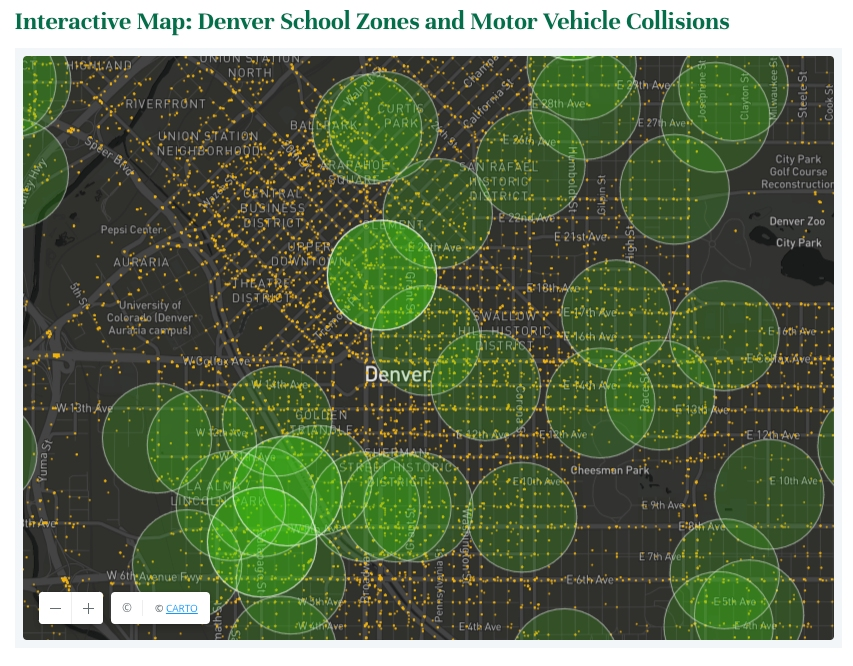Open the CARTO attribution link
The image size is (853, 666).
pos(181,608)
